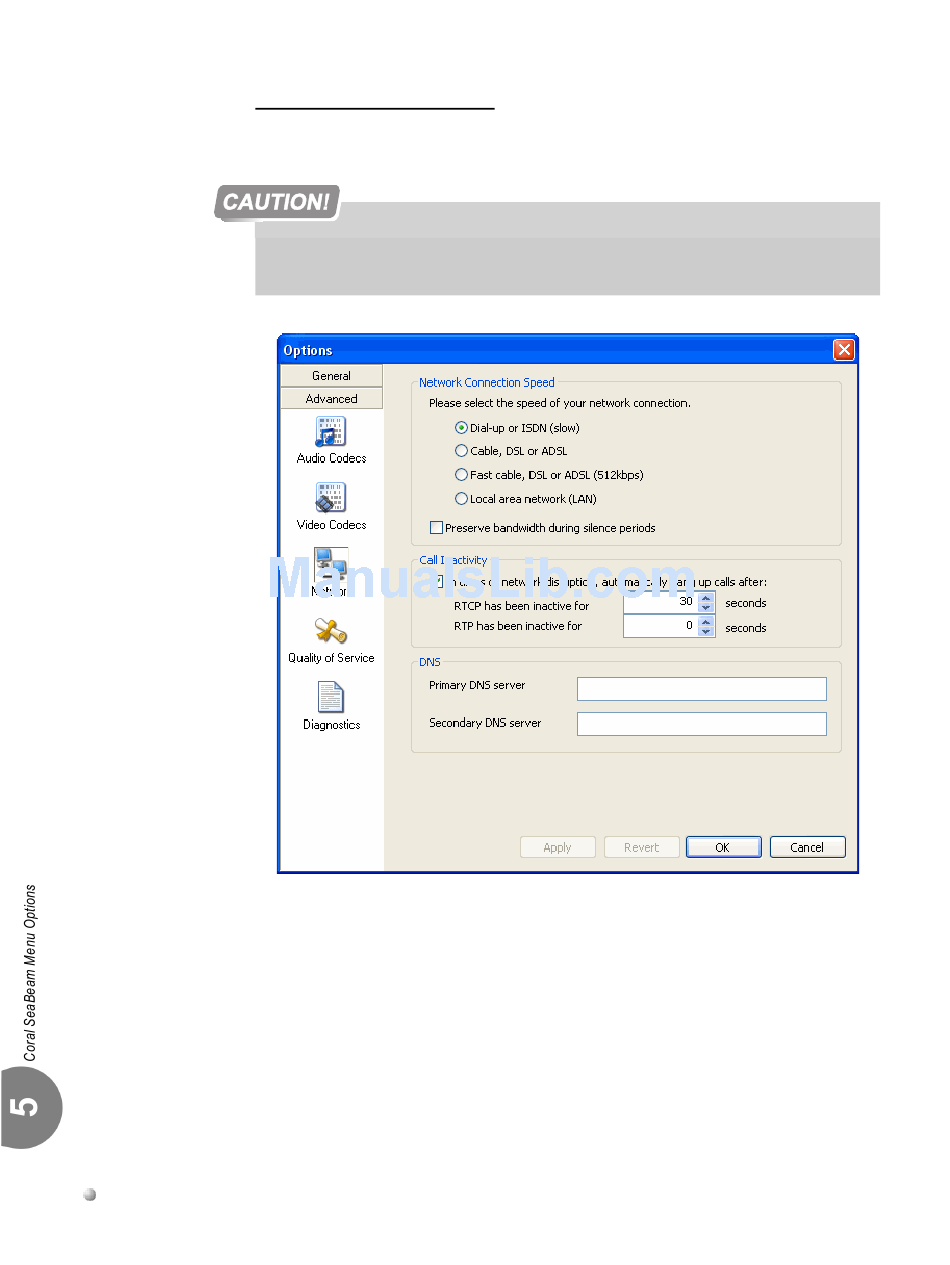The height and width of the screenshot is (1265, 950).
Task: Increase the RTCP inactive seconds value
Action: pyautogui.click(x=707, y=598)
